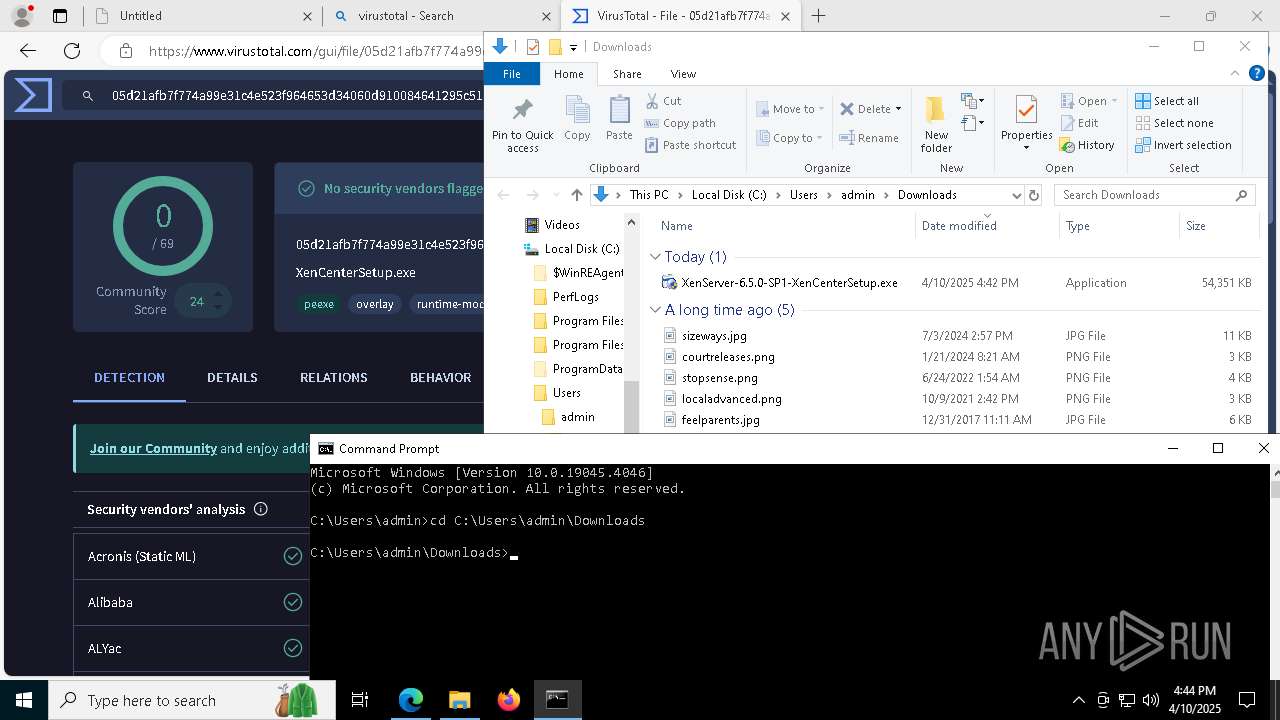Click Rename in the Organize group

pos(868,138)
